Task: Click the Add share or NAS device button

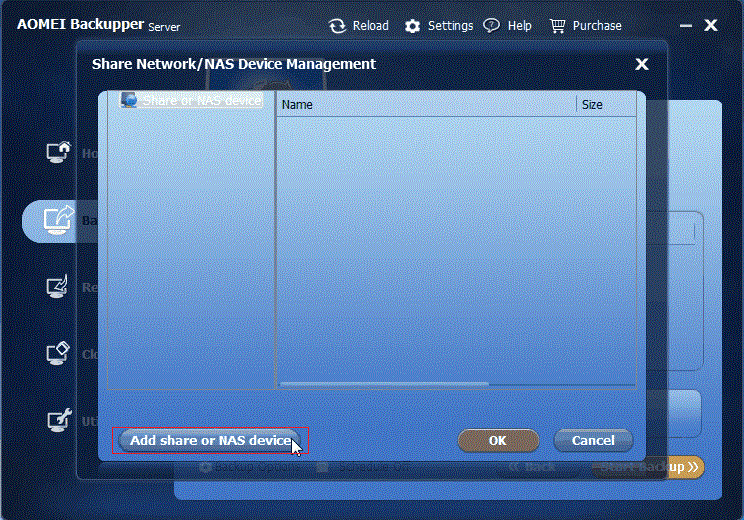Action: coord(209,441)
